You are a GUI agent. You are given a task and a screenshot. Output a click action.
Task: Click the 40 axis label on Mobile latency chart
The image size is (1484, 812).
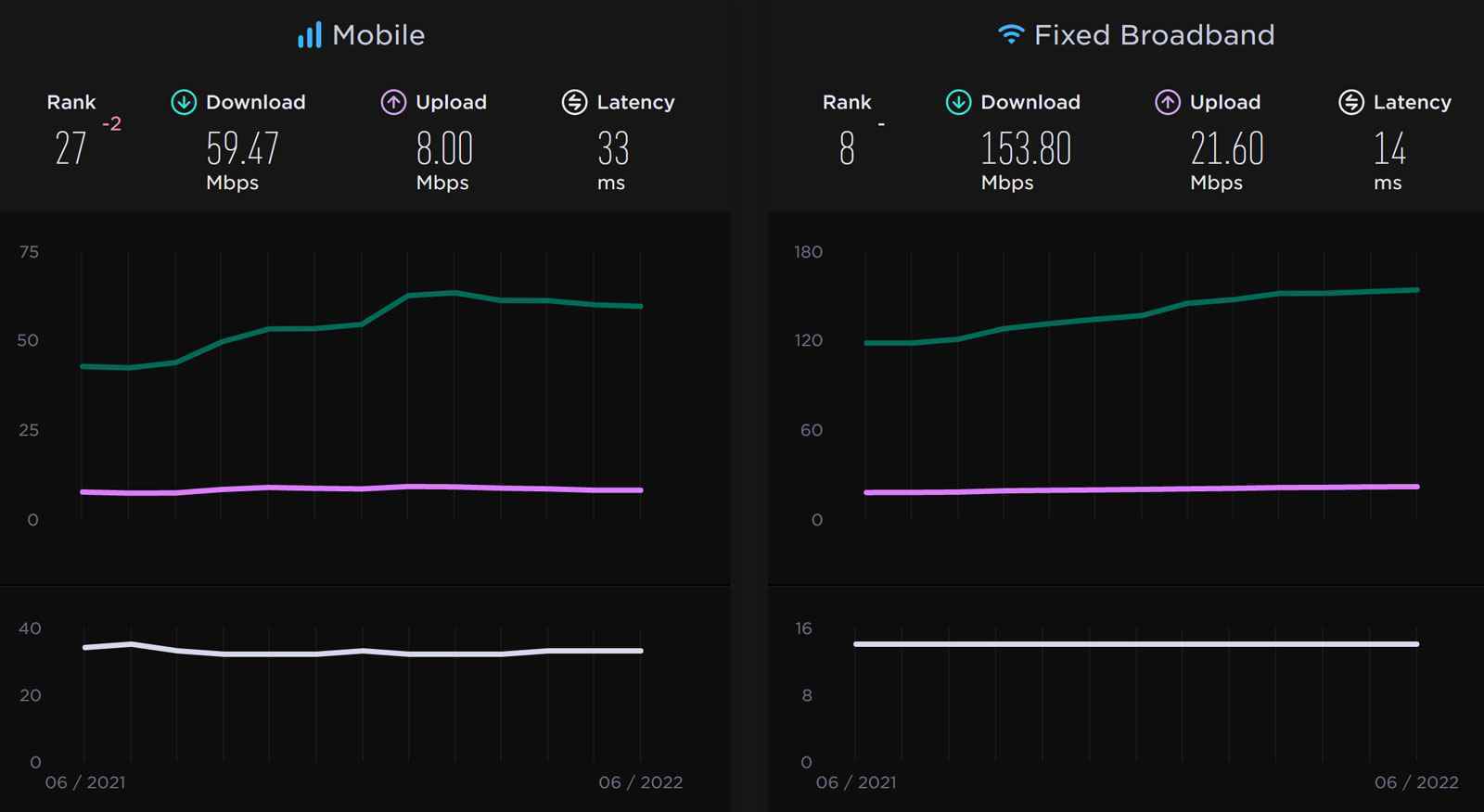point(30,628)
